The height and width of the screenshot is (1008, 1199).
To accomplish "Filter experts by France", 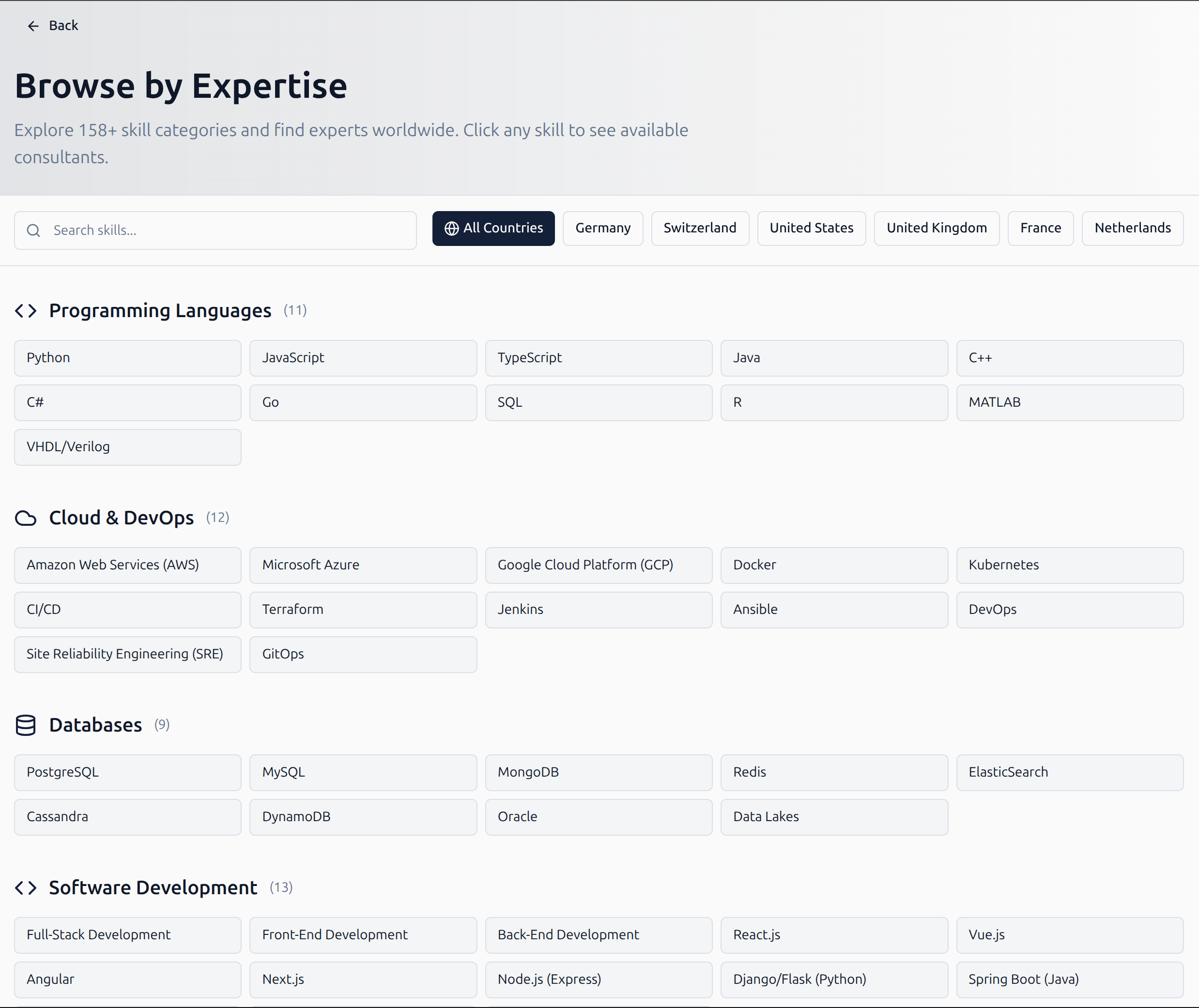I will [x=1040, y=228].
